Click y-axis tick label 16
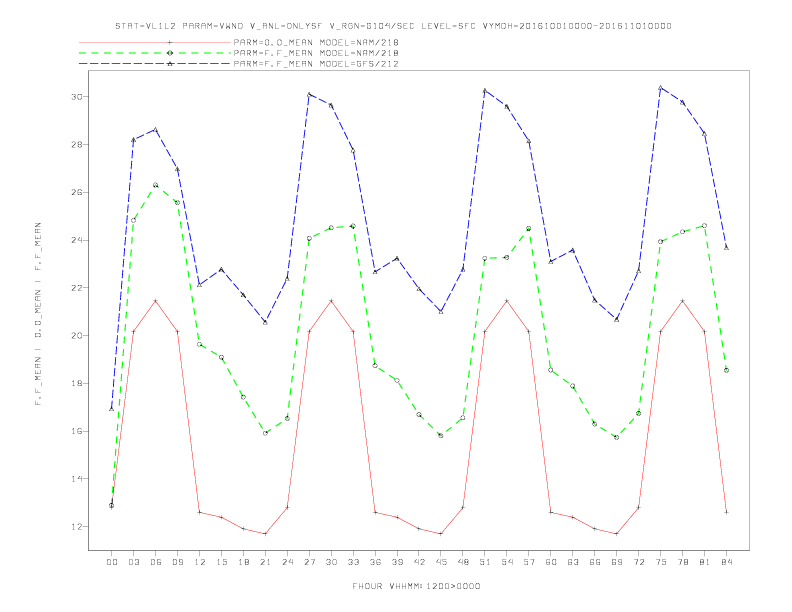Image resolution: width=792 pixels, height=612 pixels. pyautogui.click(x=76, y=431)
